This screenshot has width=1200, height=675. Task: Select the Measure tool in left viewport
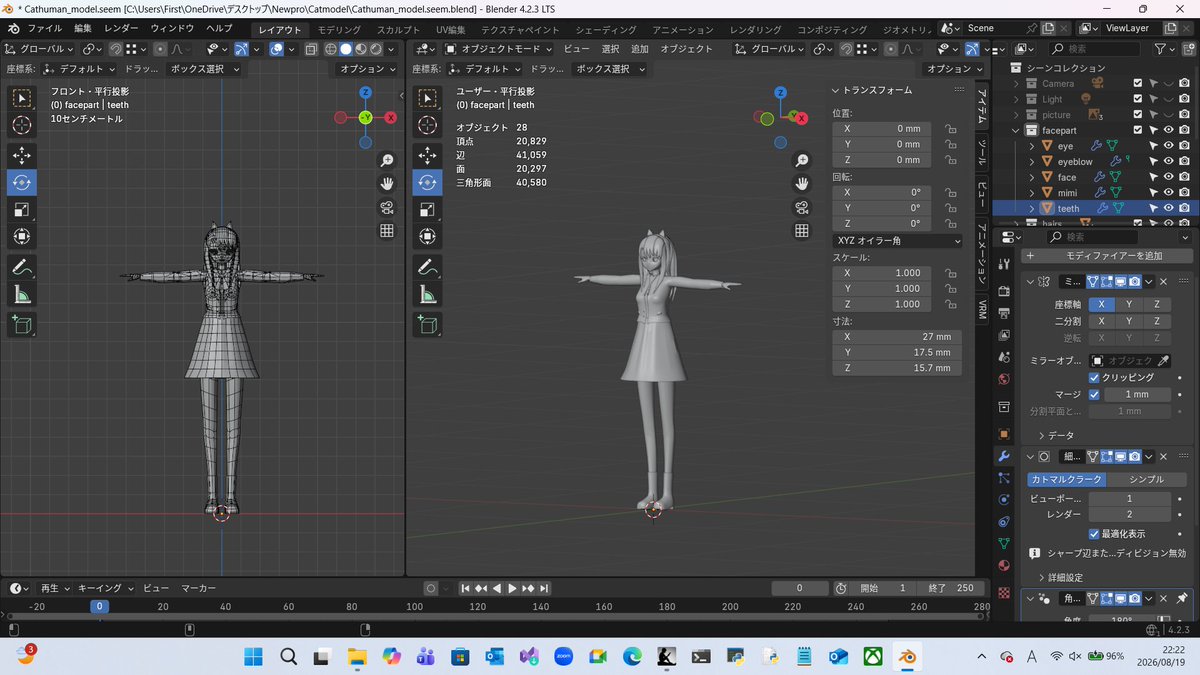click(x=22, y=295)
